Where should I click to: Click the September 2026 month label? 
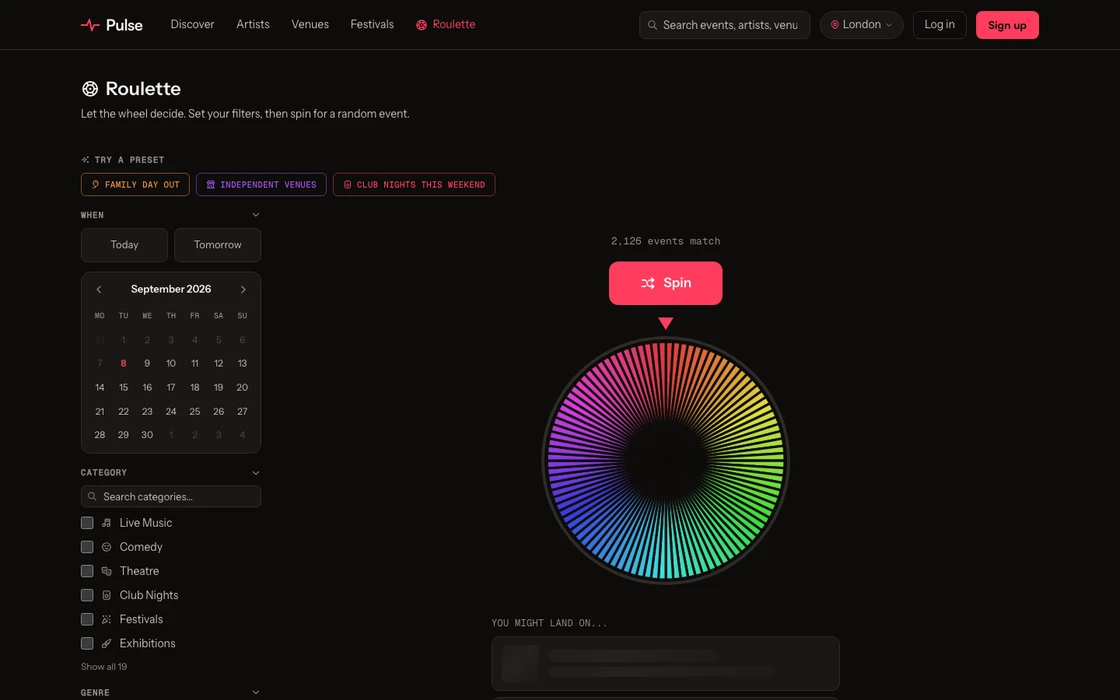click(171, 289)
